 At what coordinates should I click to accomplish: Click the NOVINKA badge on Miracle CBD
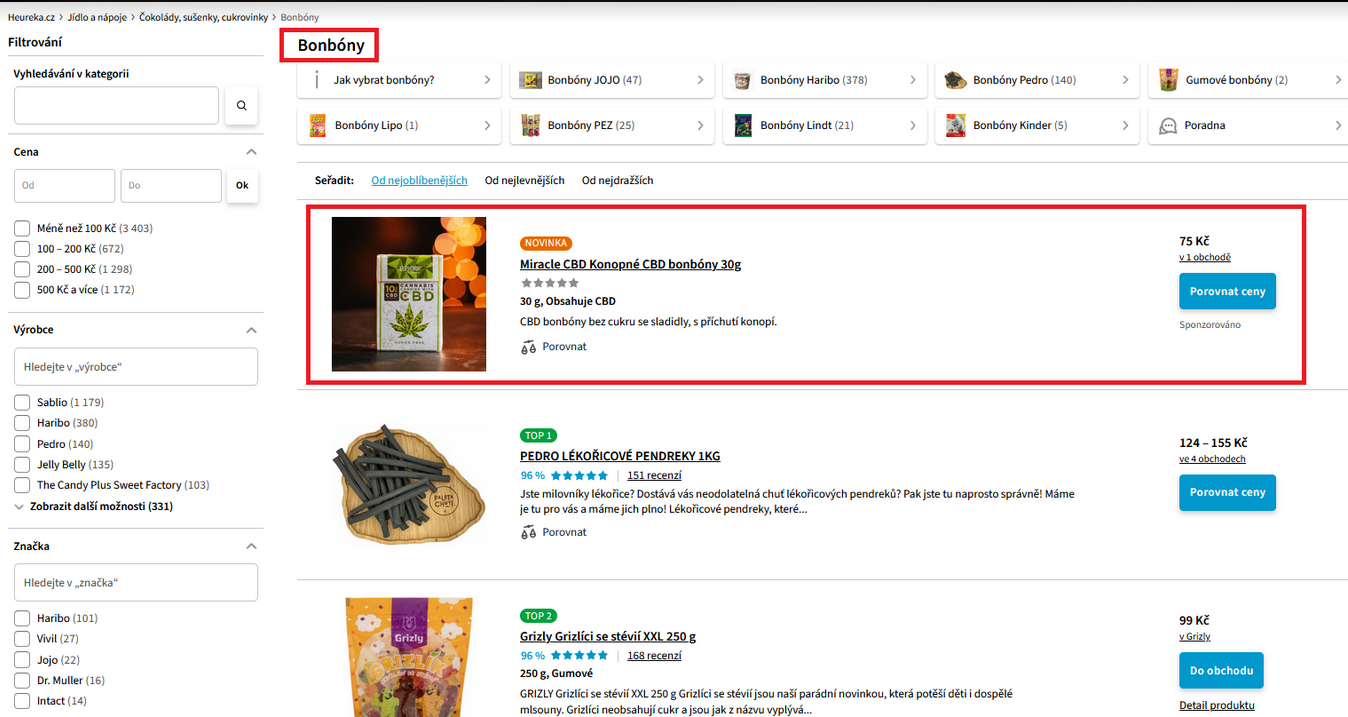point(546,243)
